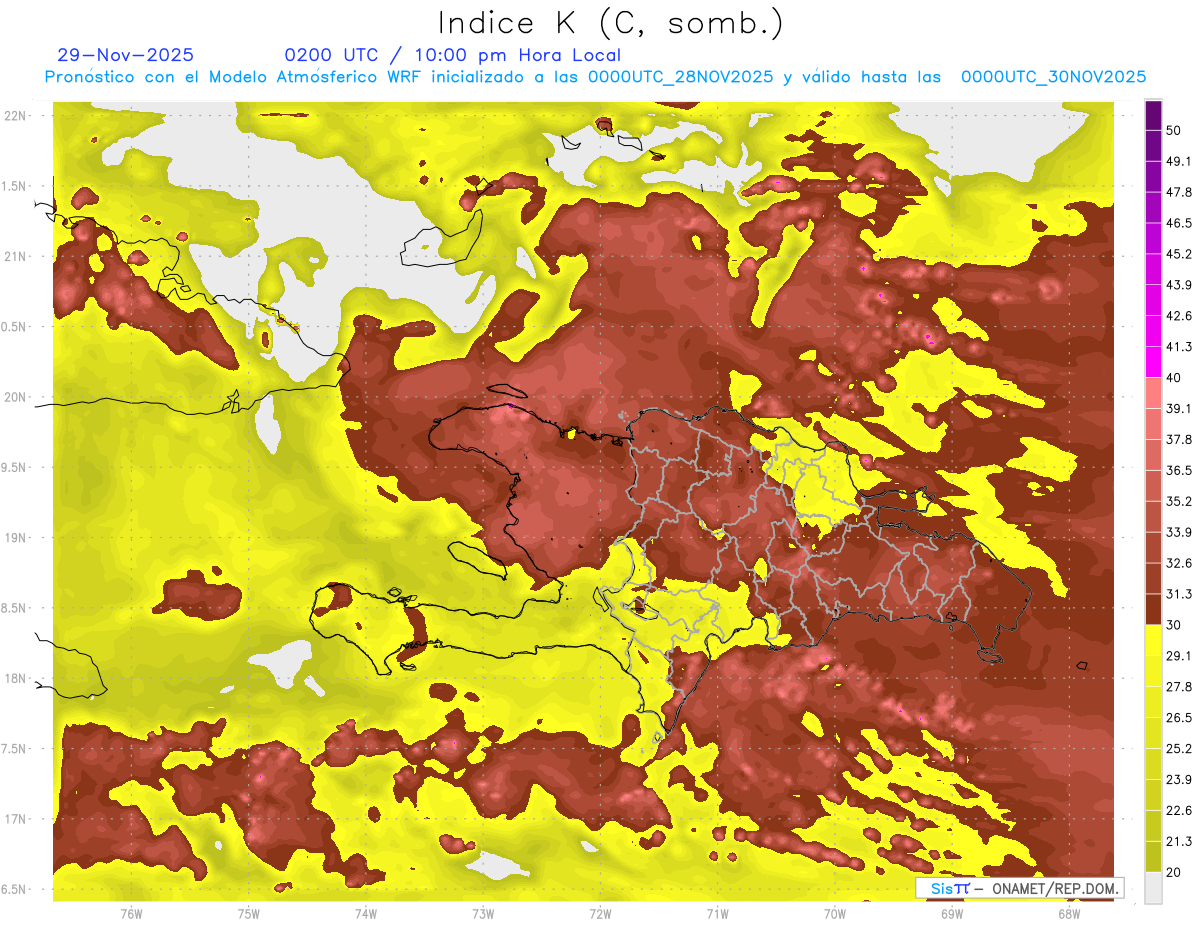Click the '23.9' colorbar value
The image size is (1200, 927).
[x=1178, y=780]
